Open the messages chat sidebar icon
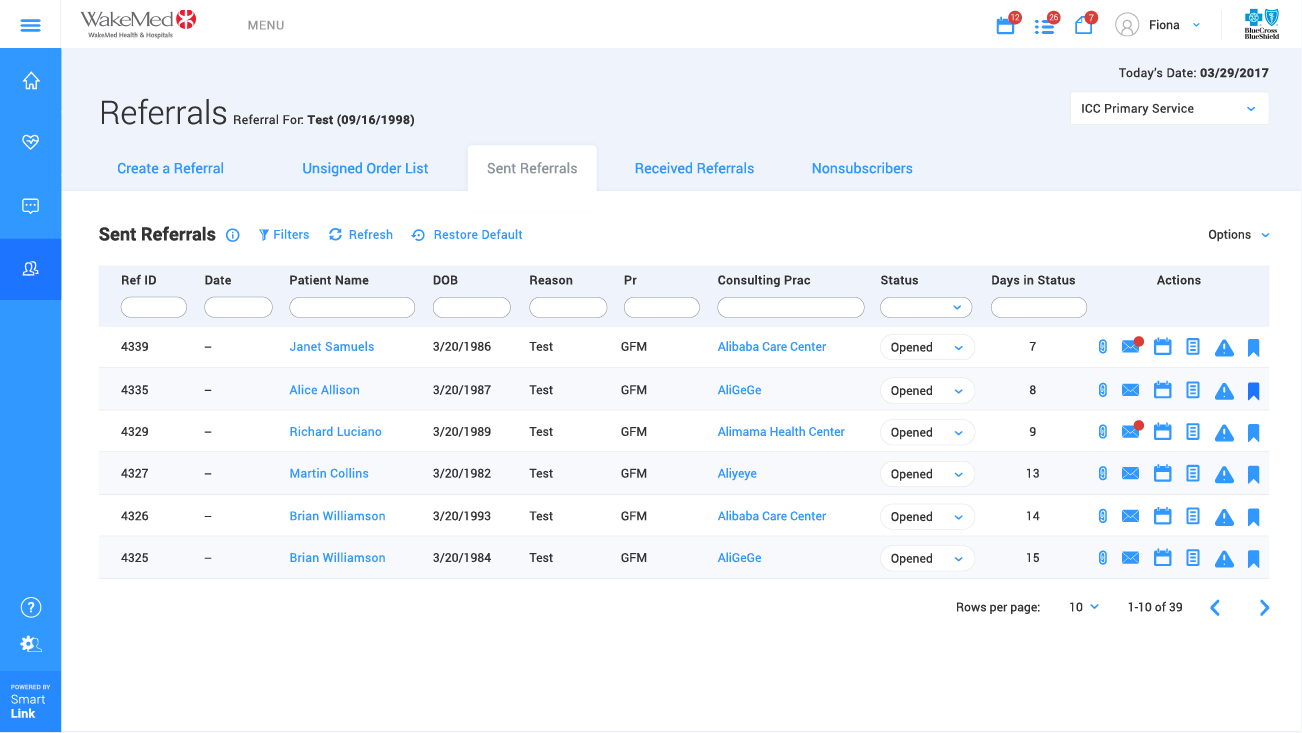Image resolution: width=1302 pixels, height=733 pixels. pyautogui.click(x=31, y=206)
